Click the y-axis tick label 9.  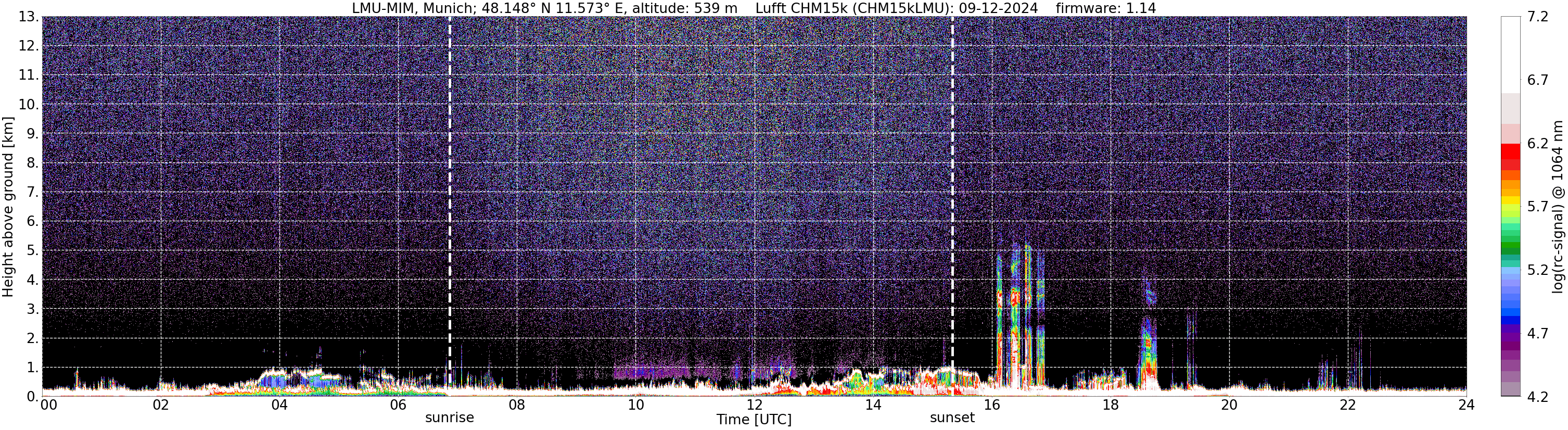[x=32, y=134]
